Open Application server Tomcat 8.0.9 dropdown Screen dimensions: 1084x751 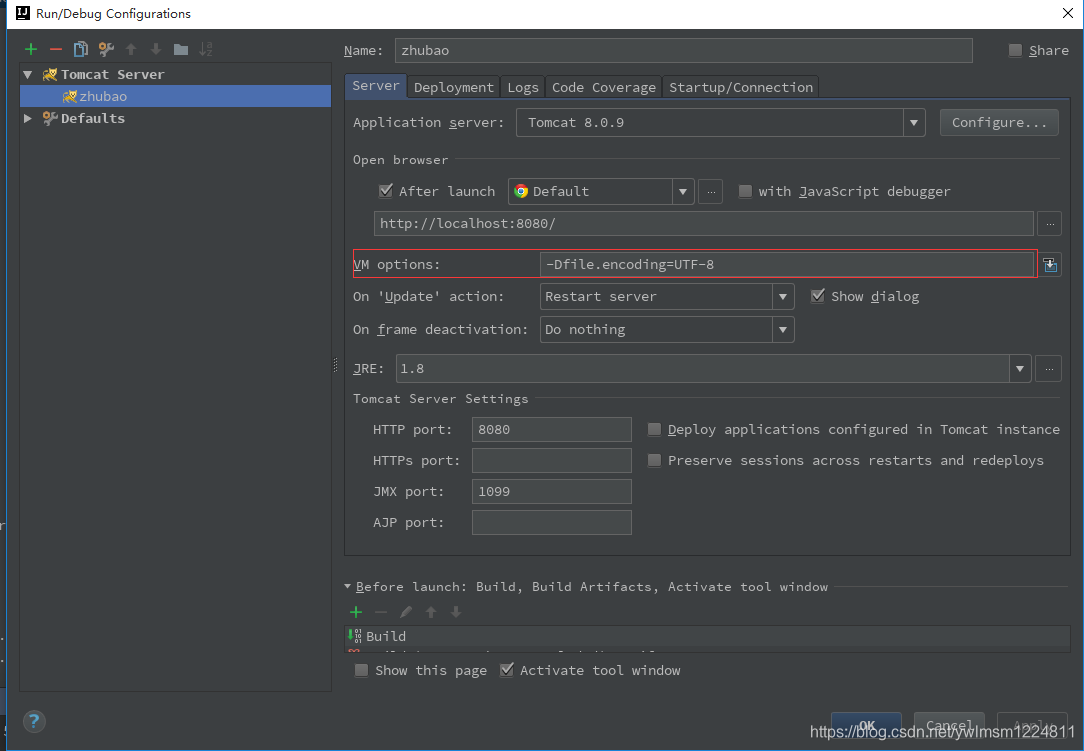(x=914, y=123)
